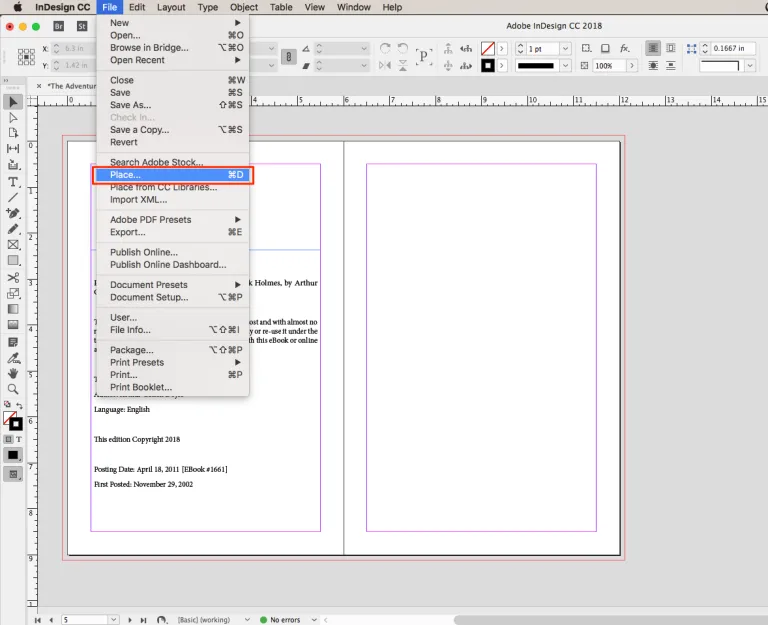Open the page number dropdown
Viewport: 768px width, 625px height.
[113, 620]
